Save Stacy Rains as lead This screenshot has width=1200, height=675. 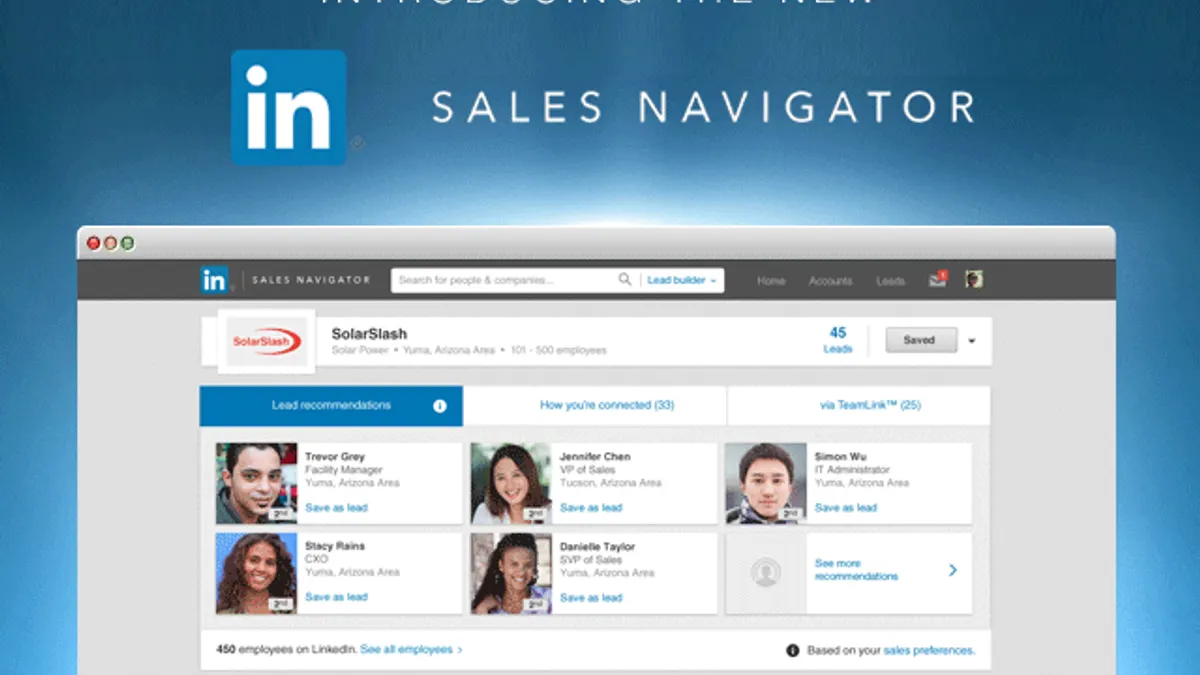click(x=336, y=597)
